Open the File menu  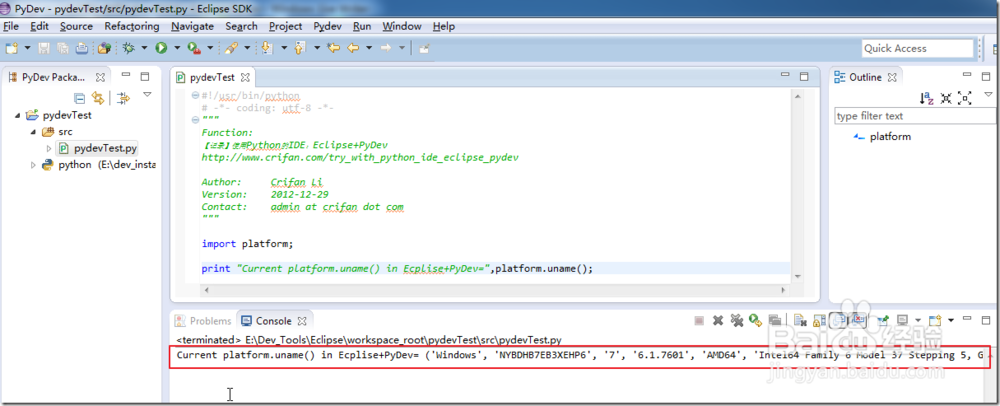click(11, 26)
